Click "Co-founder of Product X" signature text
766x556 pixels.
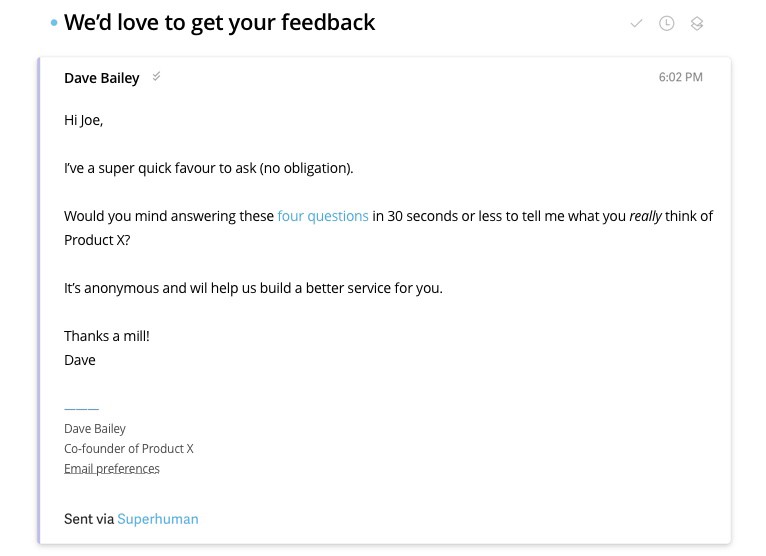point(129,449)
